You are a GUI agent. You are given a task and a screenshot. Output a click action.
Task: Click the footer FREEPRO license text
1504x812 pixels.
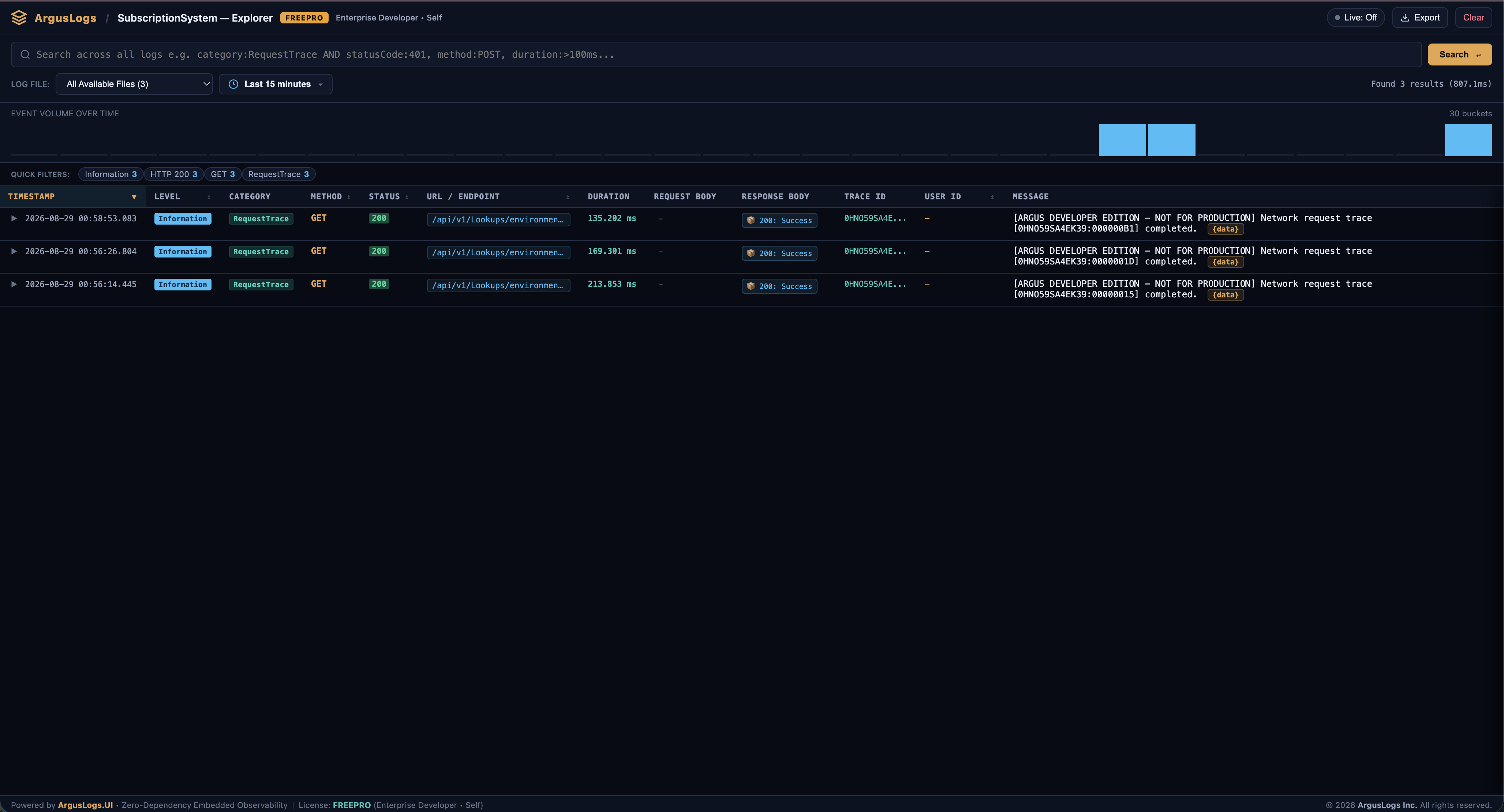point(351,805)
